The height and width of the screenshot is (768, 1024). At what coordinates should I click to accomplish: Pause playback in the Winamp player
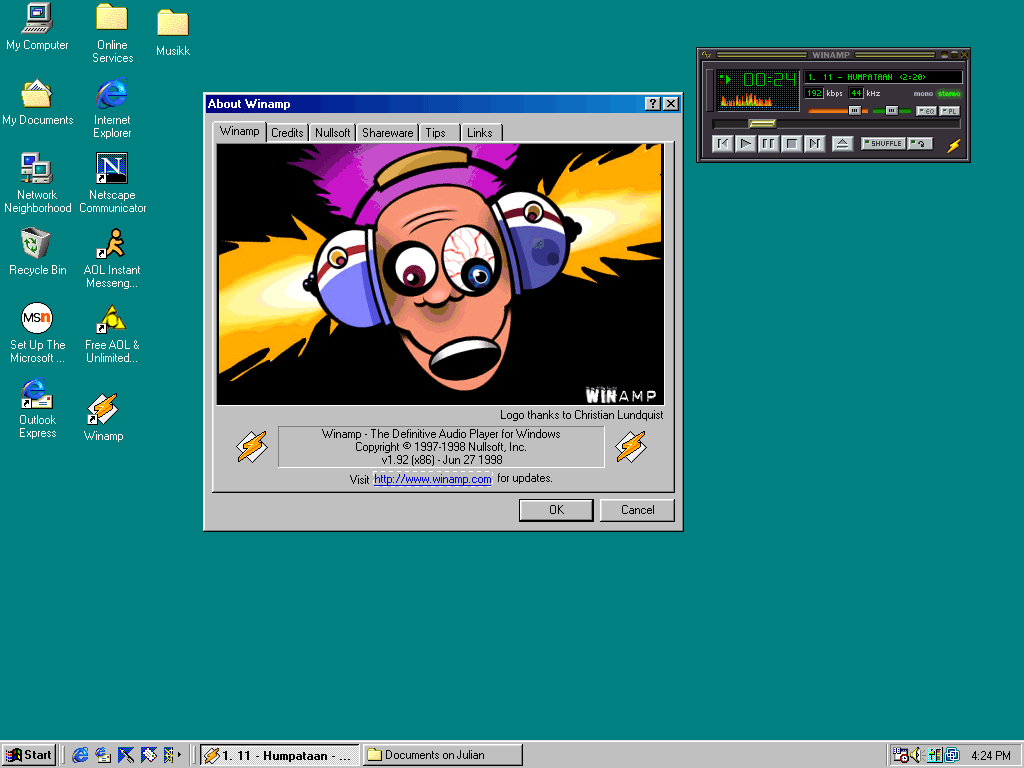(x=769, y=144)
